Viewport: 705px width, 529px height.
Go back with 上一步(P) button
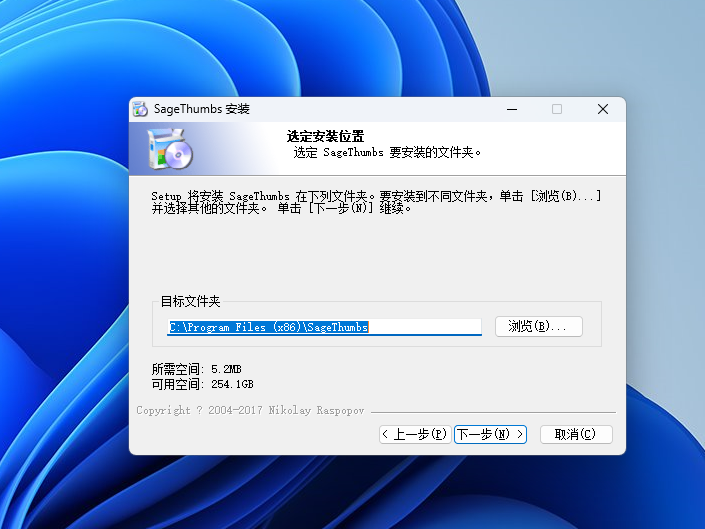pyautogui.click(x=415, y=434)
